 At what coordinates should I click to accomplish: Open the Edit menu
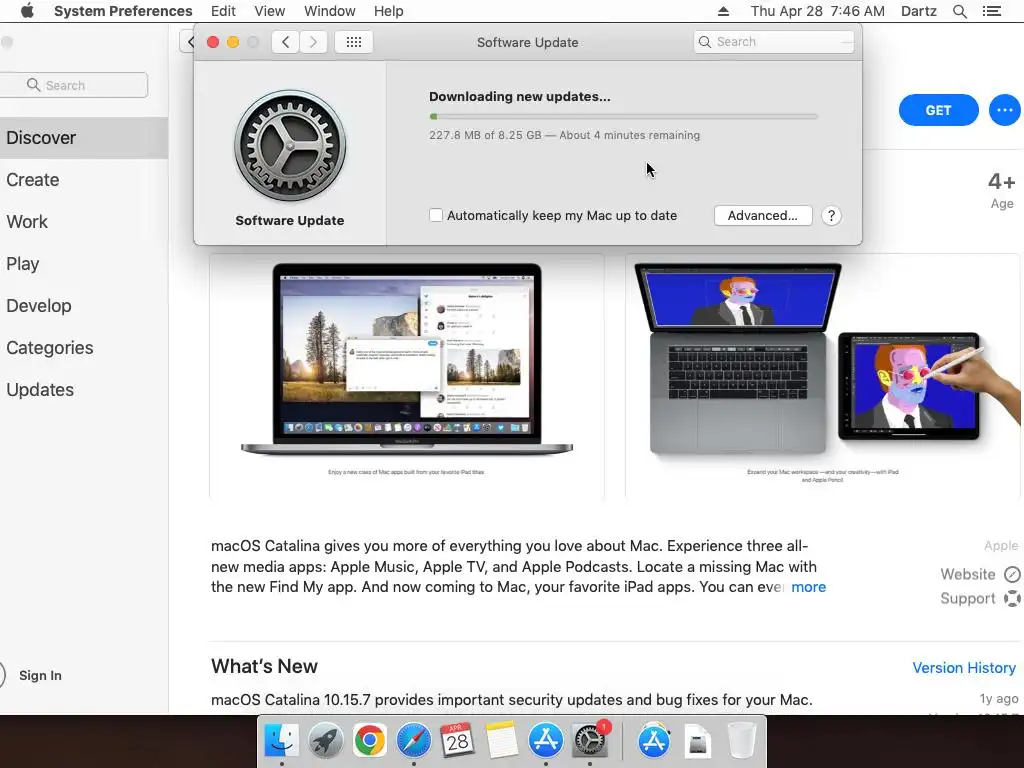click(x=223, y=11)
